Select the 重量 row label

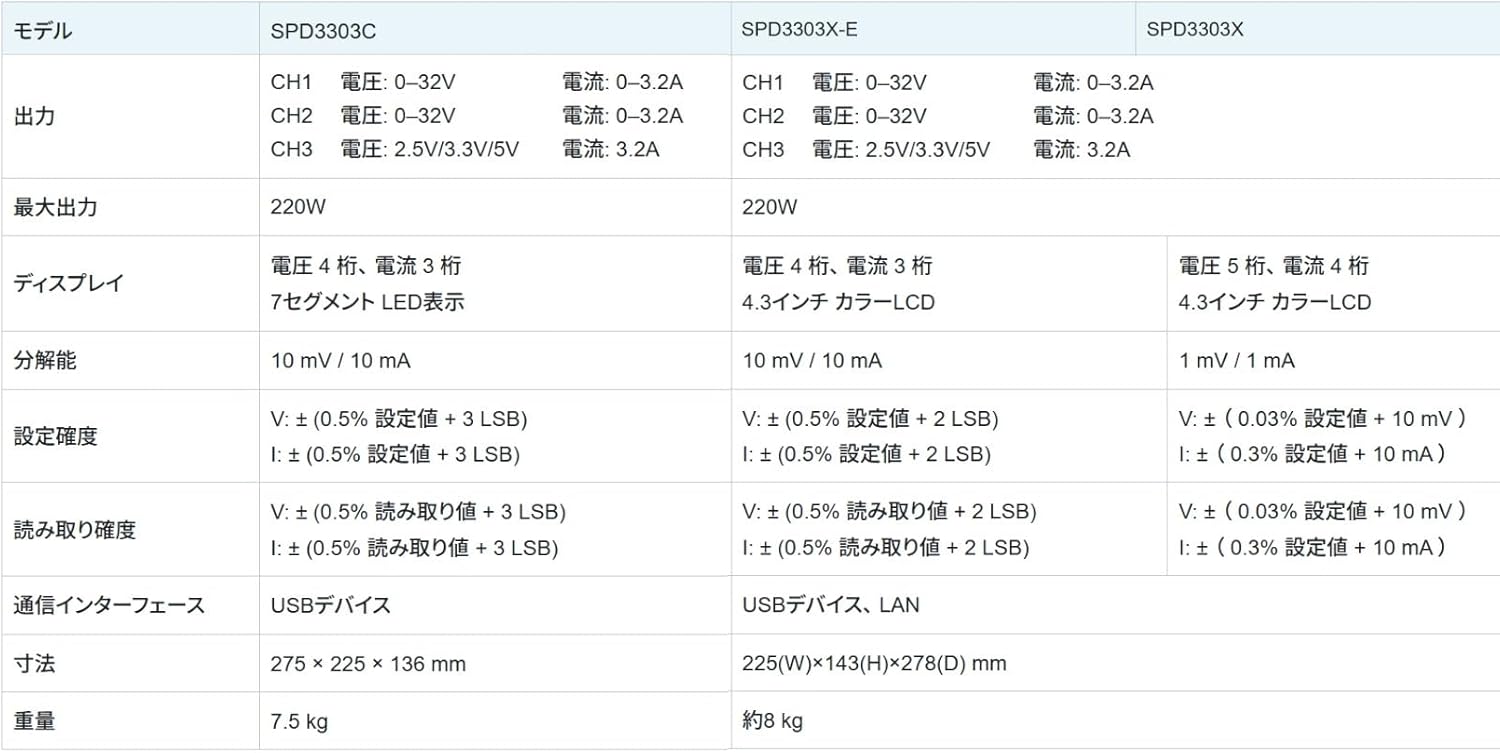tap(34, 721)
